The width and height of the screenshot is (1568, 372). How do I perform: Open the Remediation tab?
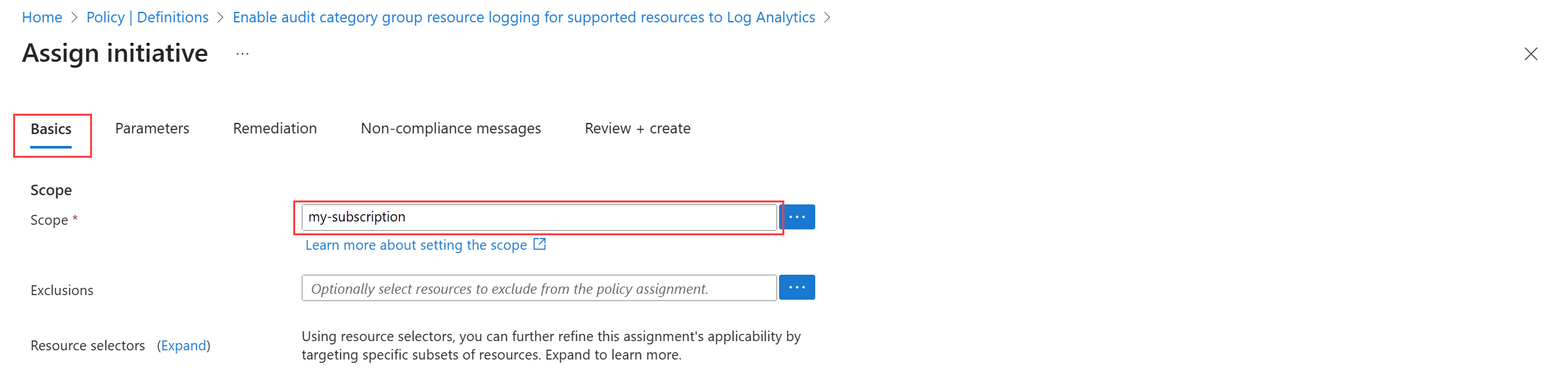pos(275,129)
